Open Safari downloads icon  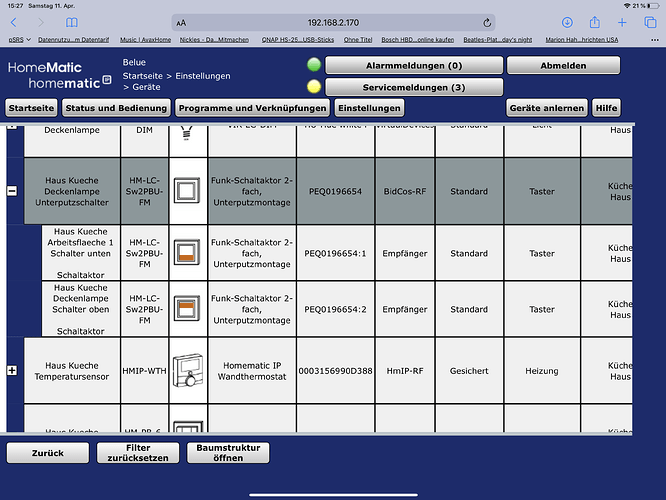point(567,22)
